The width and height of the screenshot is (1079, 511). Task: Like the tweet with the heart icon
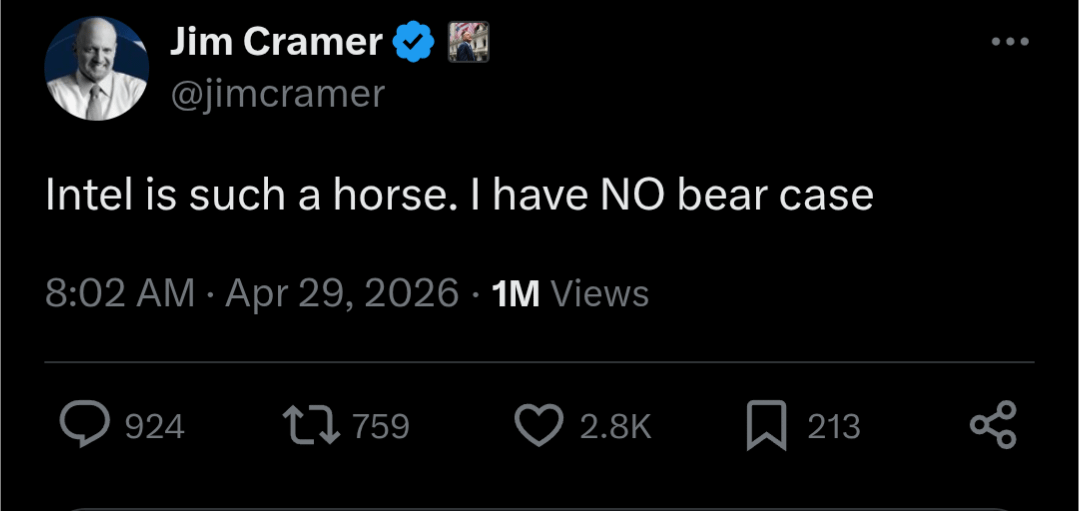539,426
